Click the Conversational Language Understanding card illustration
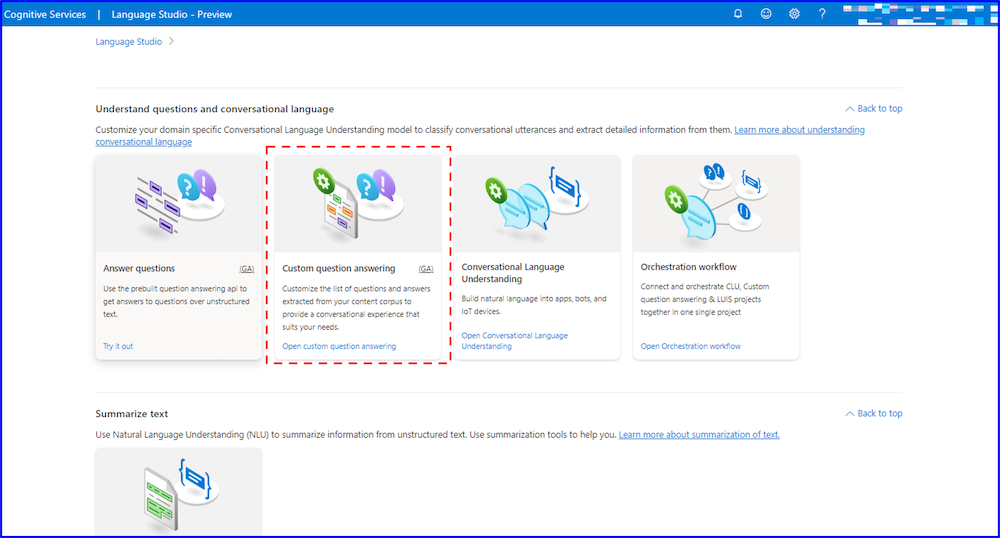 537,203
